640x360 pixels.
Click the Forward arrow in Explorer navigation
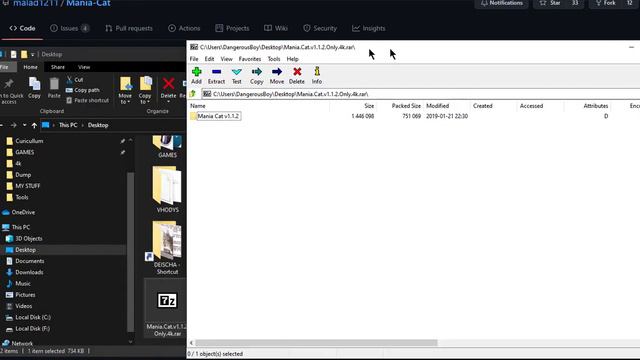click(x=13, y=125)
